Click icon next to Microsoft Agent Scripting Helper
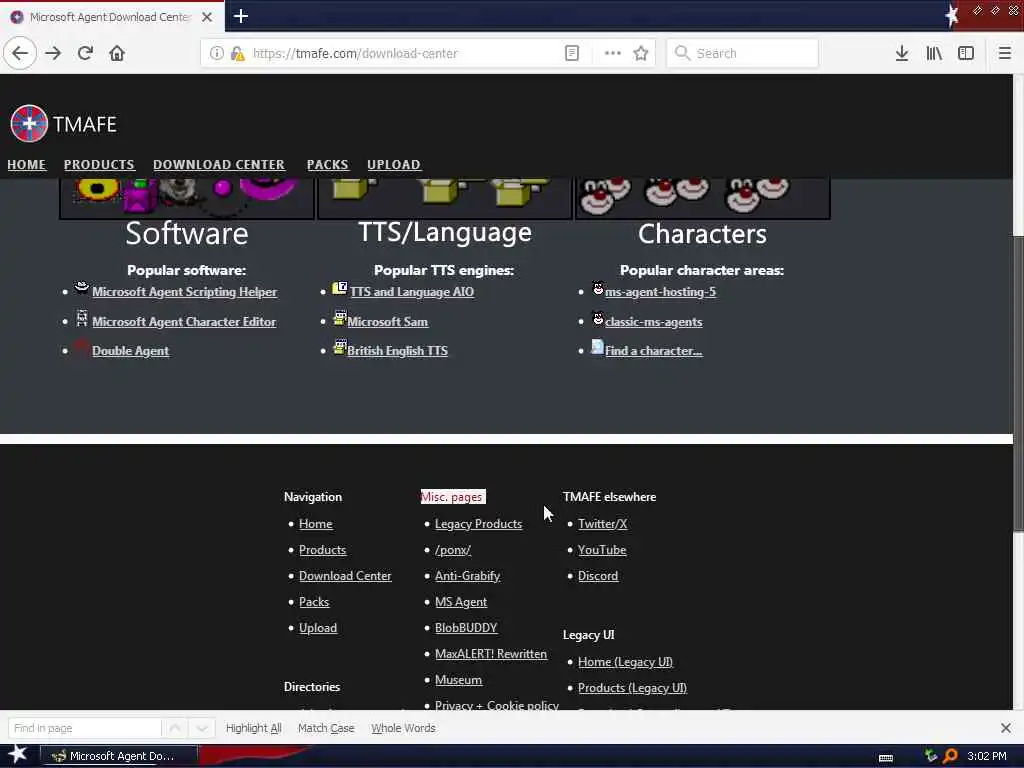This screenshot has width=1024, height=768. click(x=81, y=287)
